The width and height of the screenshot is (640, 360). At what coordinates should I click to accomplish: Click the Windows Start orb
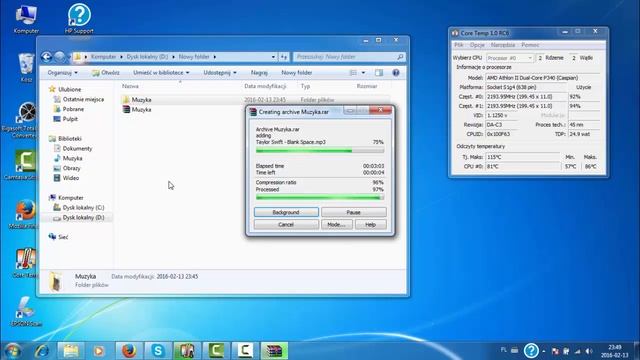click(12, 351)
